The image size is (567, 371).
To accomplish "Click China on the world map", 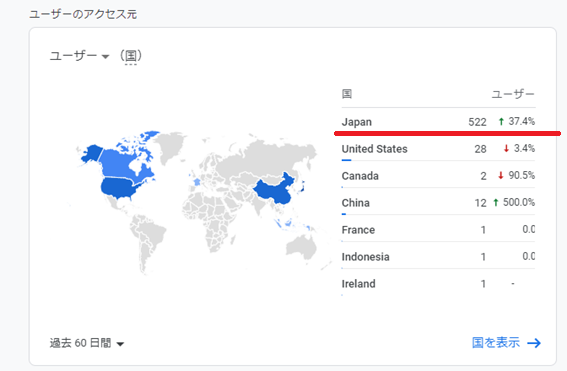I will pos(275,191).
